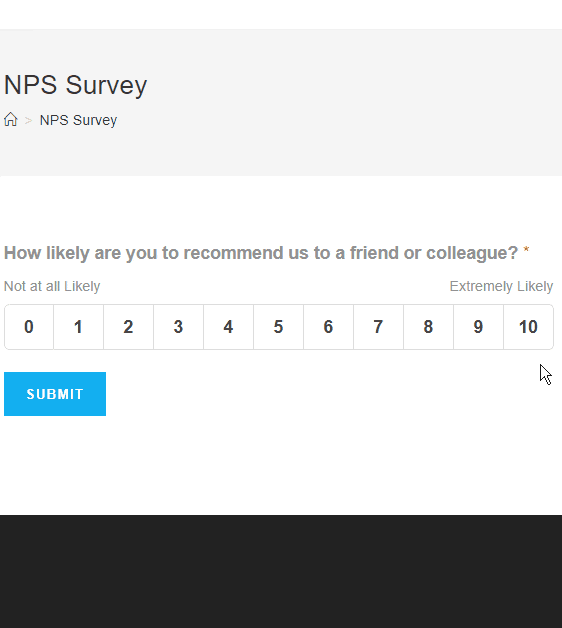Viewport: 562px width, 628px height.
Task: Click the 'Extremely Likely' label
Action: (x=501, y=286)
